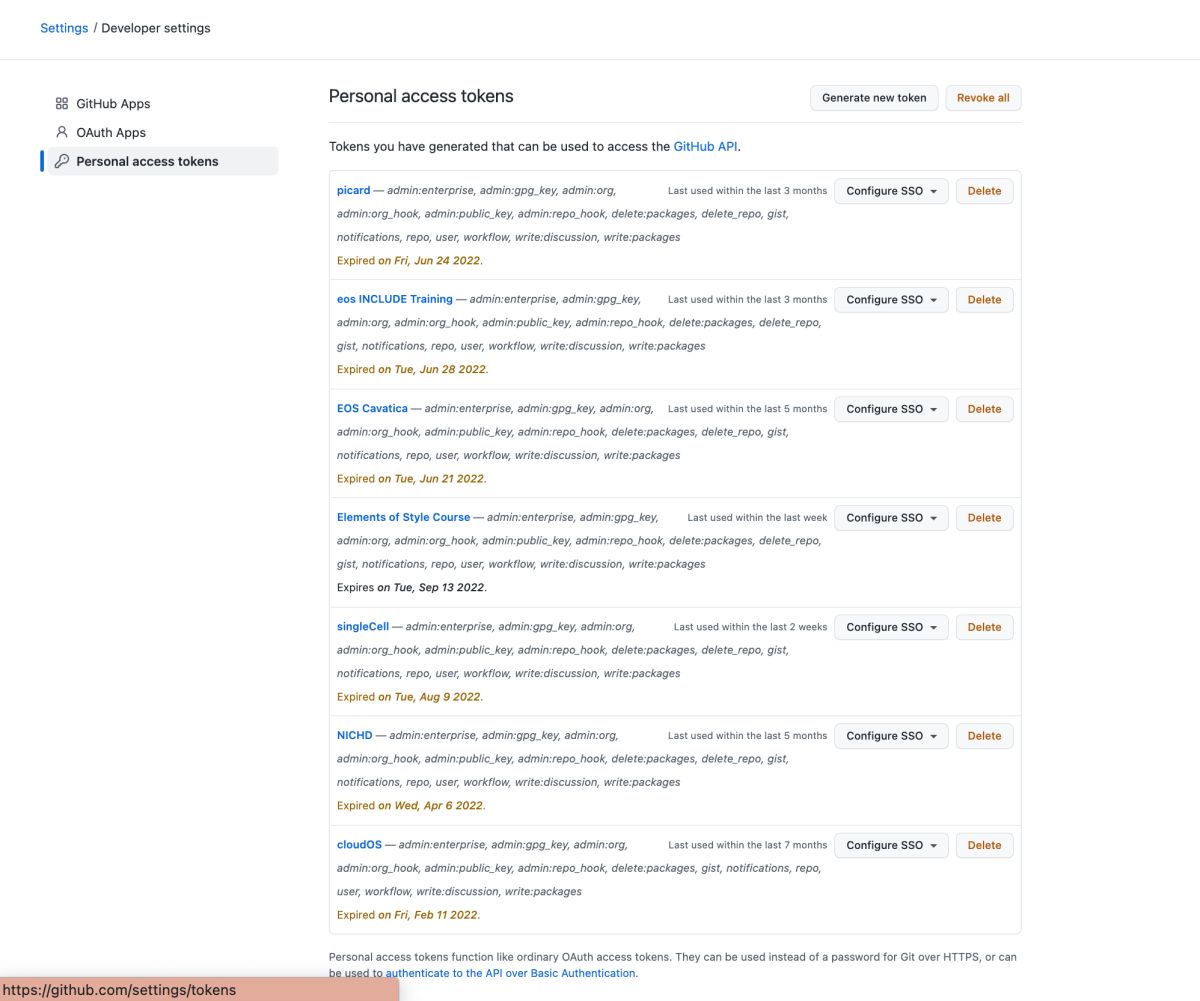Go to Settings breadcrumb link

point(64,28)
